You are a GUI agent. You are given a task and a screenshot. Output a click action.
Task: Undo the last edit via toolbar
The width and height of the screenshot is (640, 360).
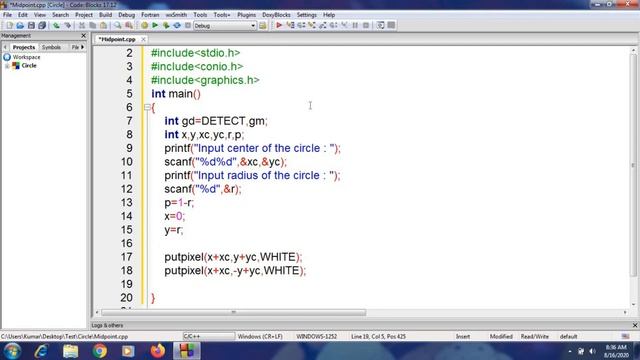[56, 25]
